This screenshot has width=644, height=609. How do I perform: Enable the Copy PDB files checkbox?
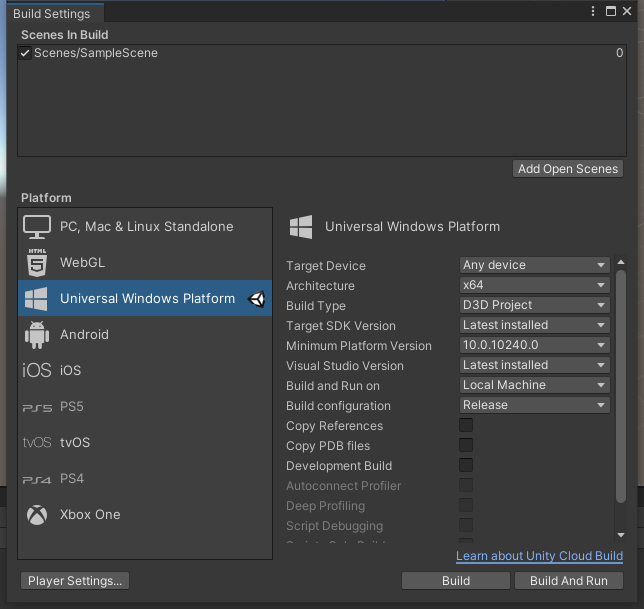[466, 445]
